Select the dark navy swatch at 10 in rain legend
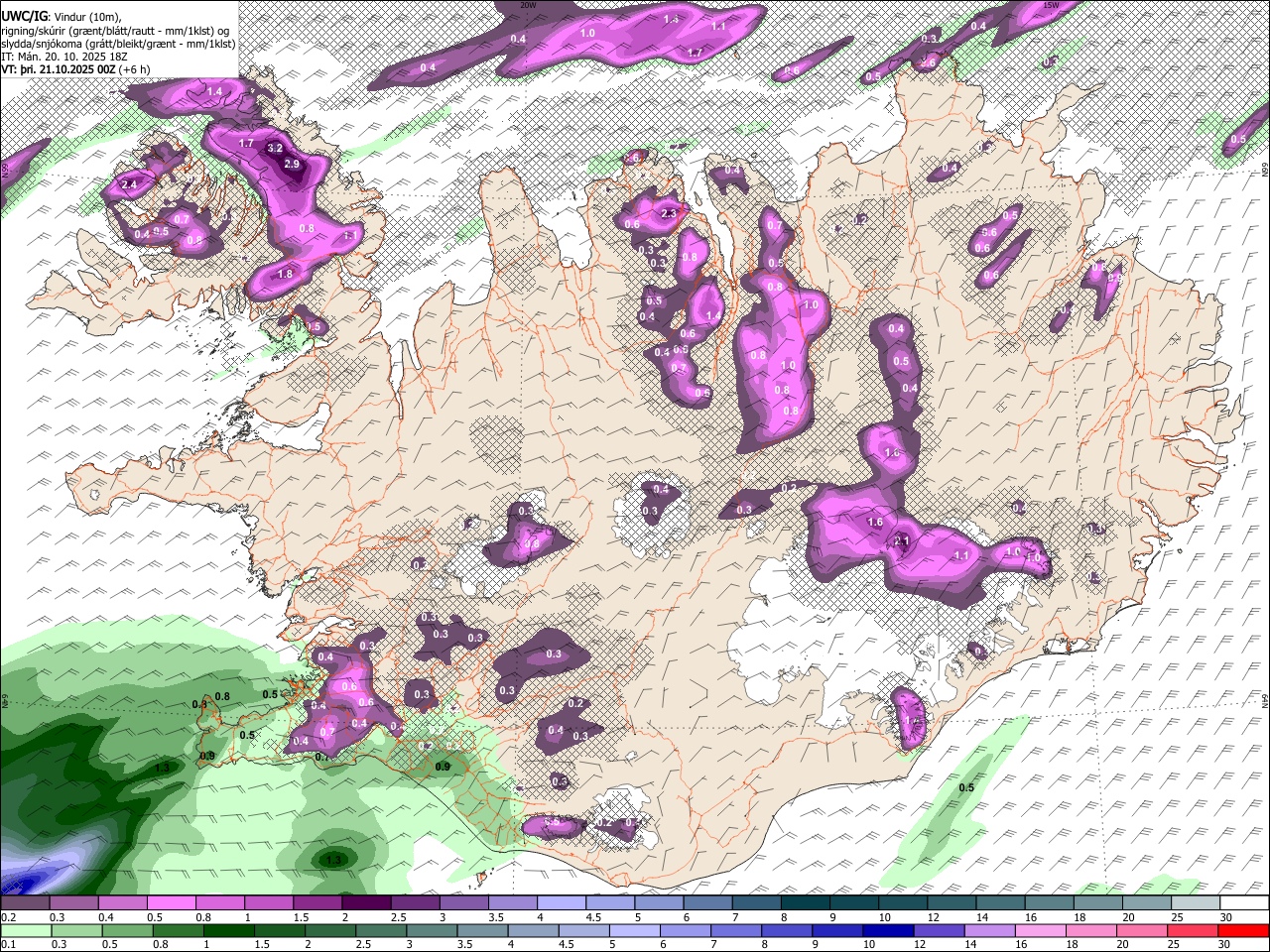 [887, 930]
